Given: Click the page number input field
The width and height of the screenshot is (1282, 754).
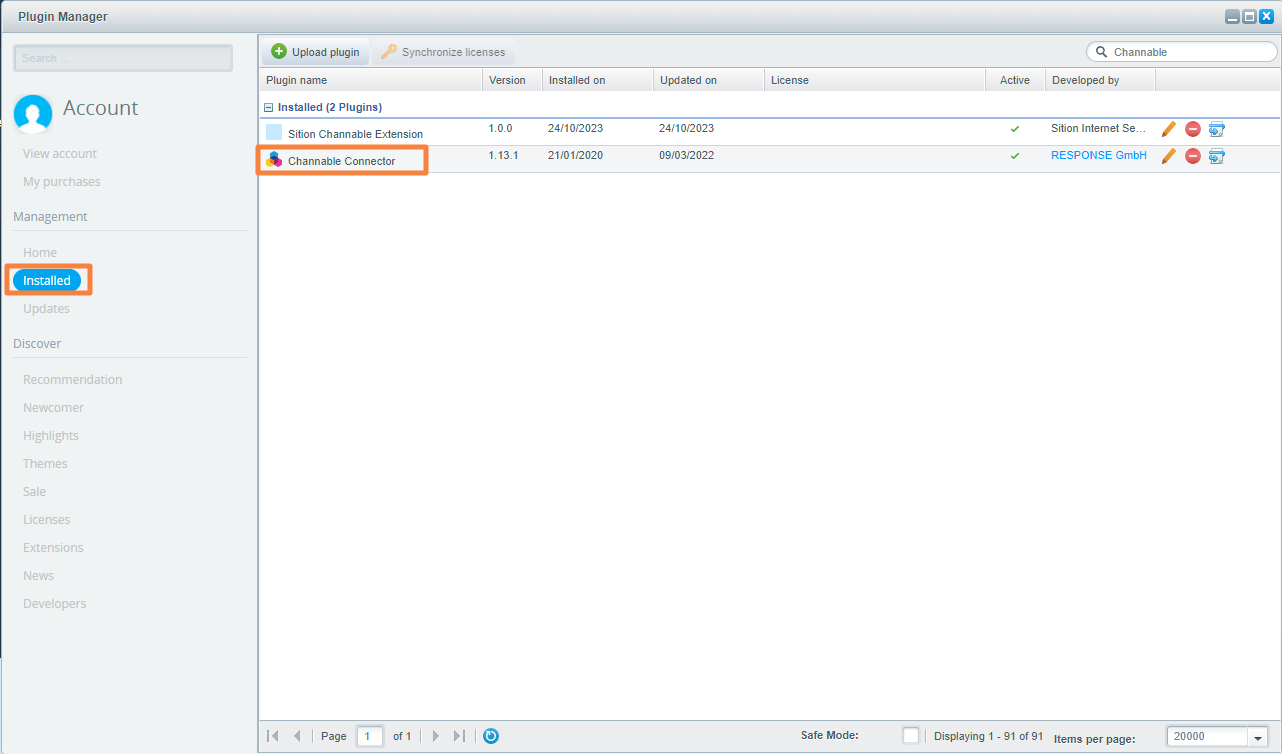Looking at the screenshot, I should pyautogui.click(x=369, y=736).
